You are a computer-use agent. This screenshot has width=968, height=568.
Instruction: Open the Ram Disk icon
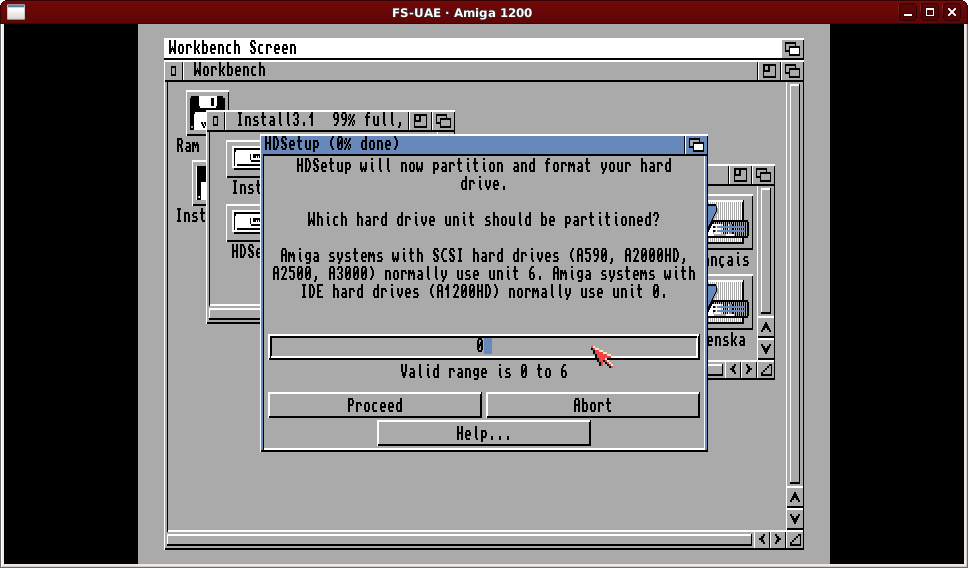tap(207, 111)
